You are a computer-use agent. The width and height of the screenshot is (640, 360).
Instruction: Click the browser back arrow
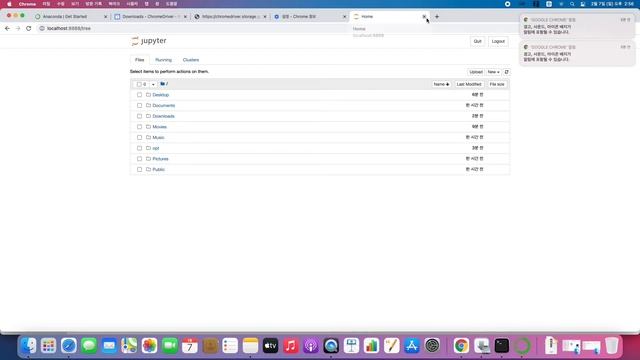tap(7, 28)
